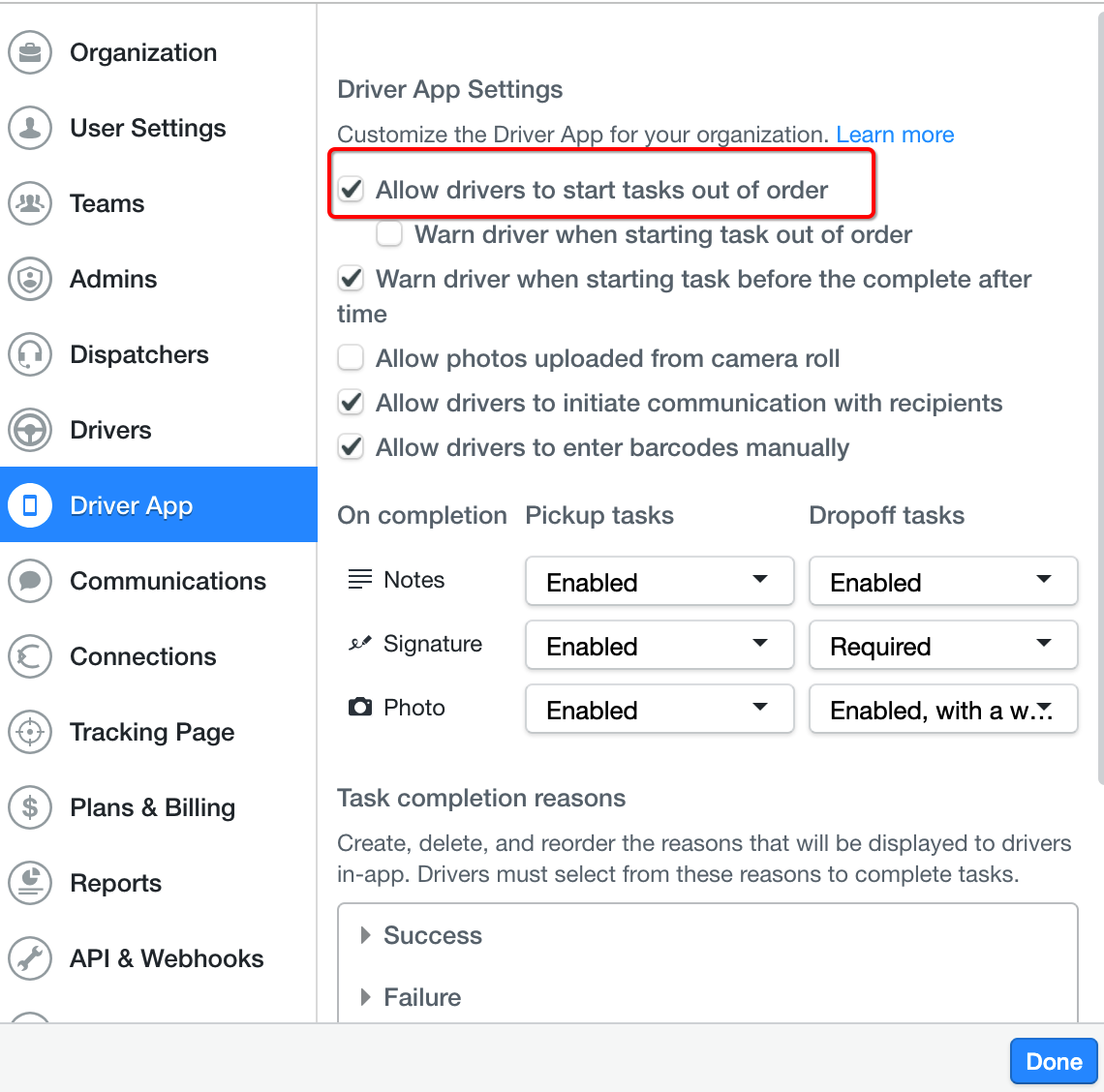Enable Warn driver when starting task out of order
This screenshot has width=1104, height=1092.
pyautogui.click(x=389, y=233)
